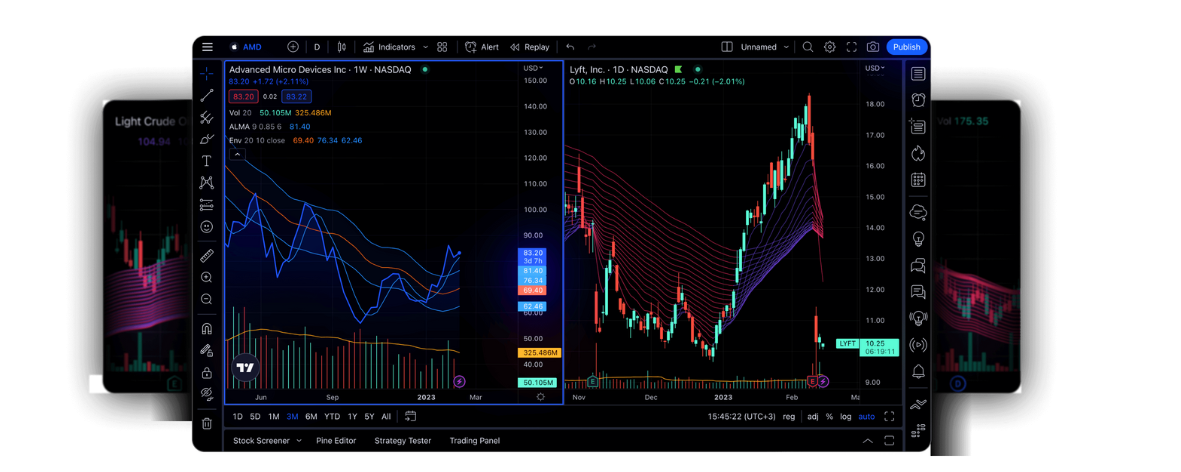Viewport: 1181px width, 472px height.
Task: Select the 1D time range
Action: click(x=237, y=416)
